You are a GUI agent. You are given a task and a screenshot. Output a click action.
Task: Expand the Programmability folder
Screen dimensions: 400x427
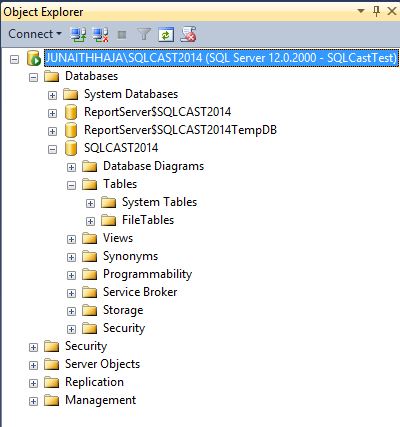(x=71, y=275)
